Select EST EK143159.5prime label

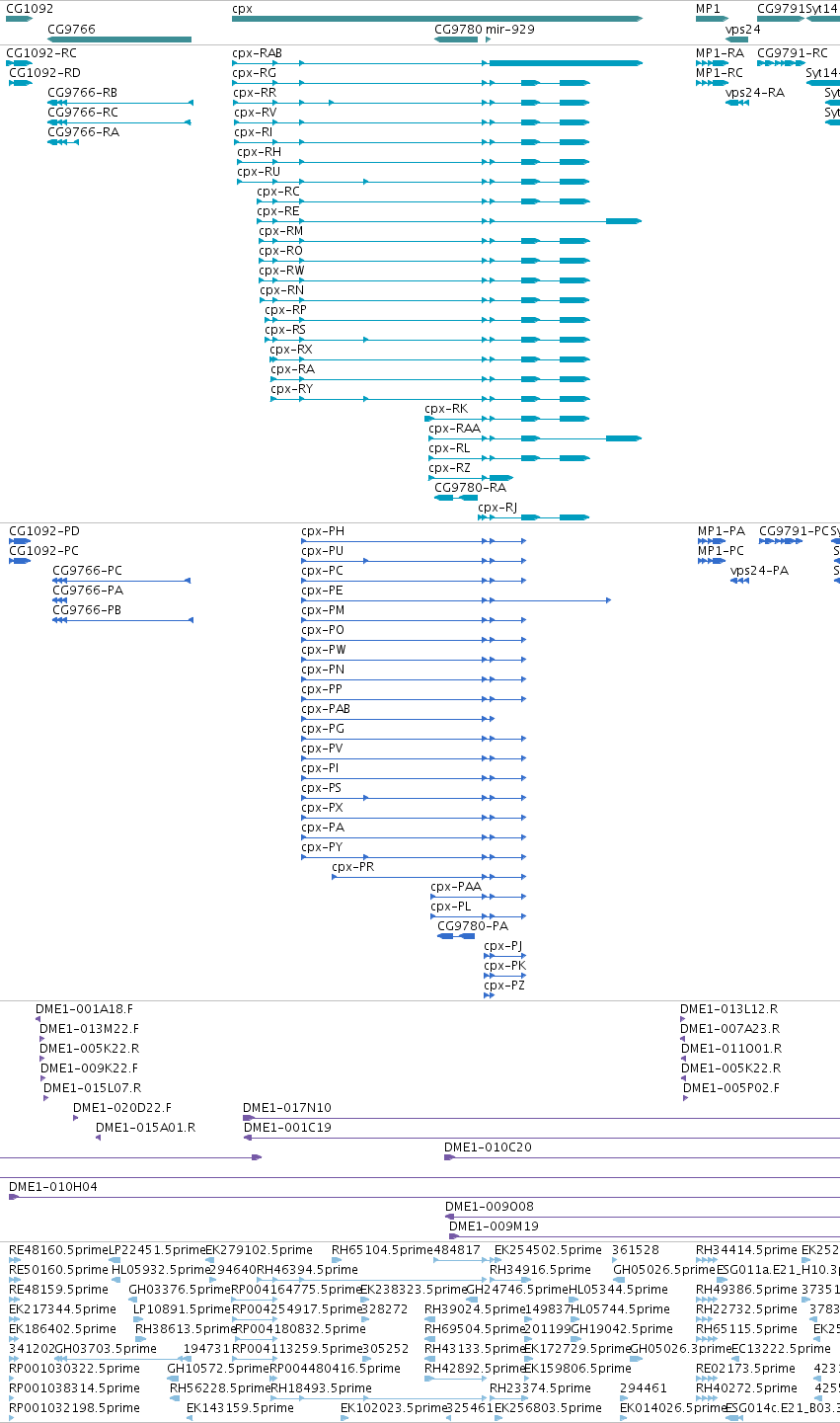coord(240,1408)
